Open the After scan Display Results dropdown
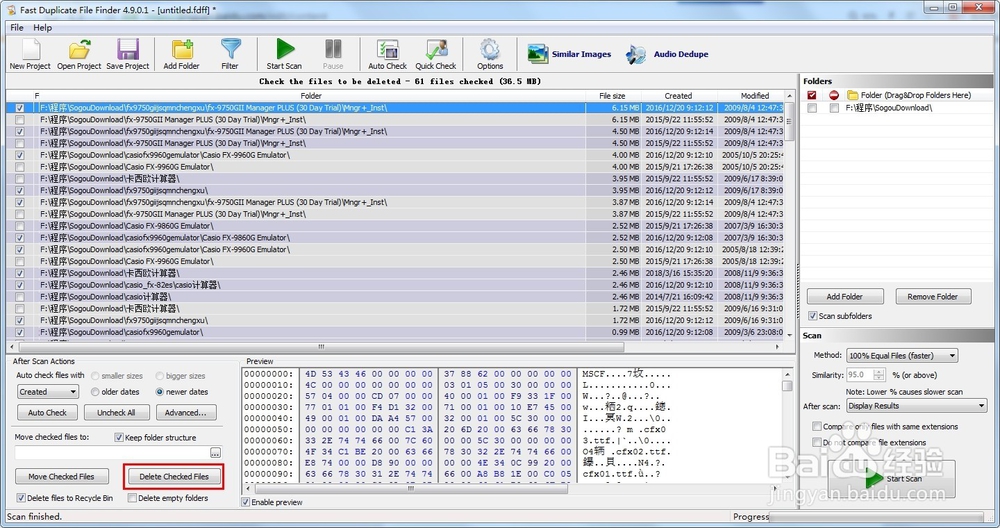The width and height of the screenshot is (1000, 528). (916, 406)
